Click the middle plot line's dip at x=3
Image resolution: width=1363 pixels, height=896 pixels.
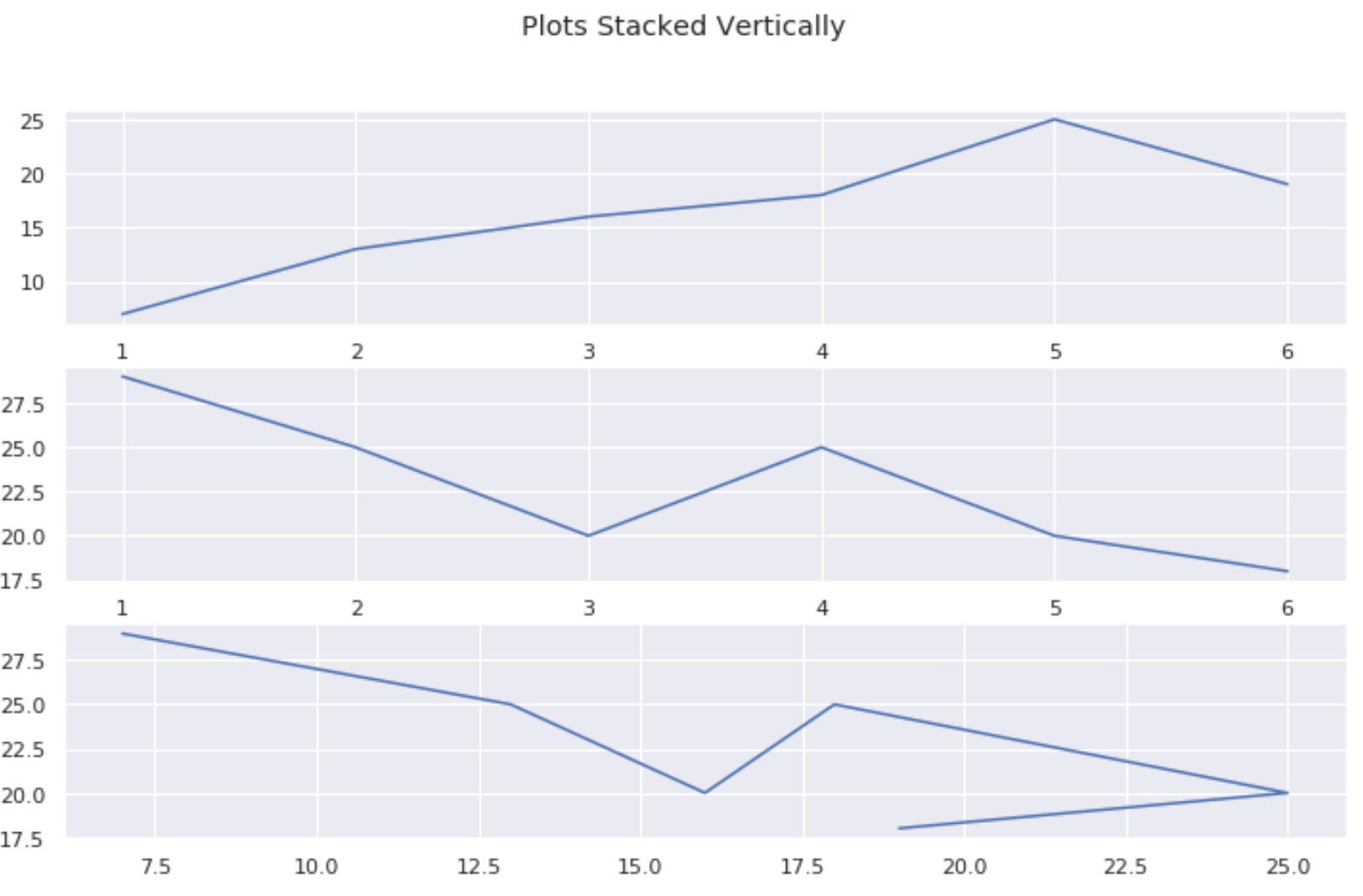pos(589,535)
